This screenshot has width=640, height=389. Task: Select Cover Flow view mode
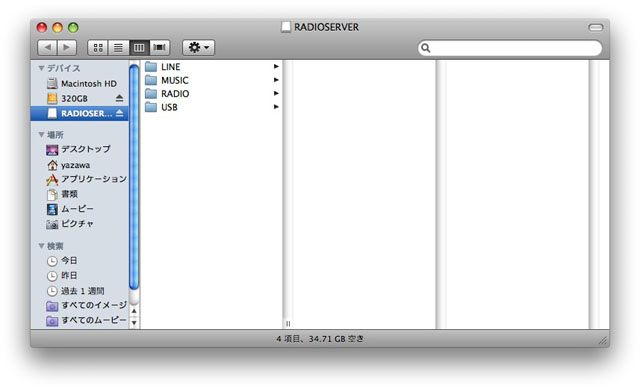coord(160,48)
